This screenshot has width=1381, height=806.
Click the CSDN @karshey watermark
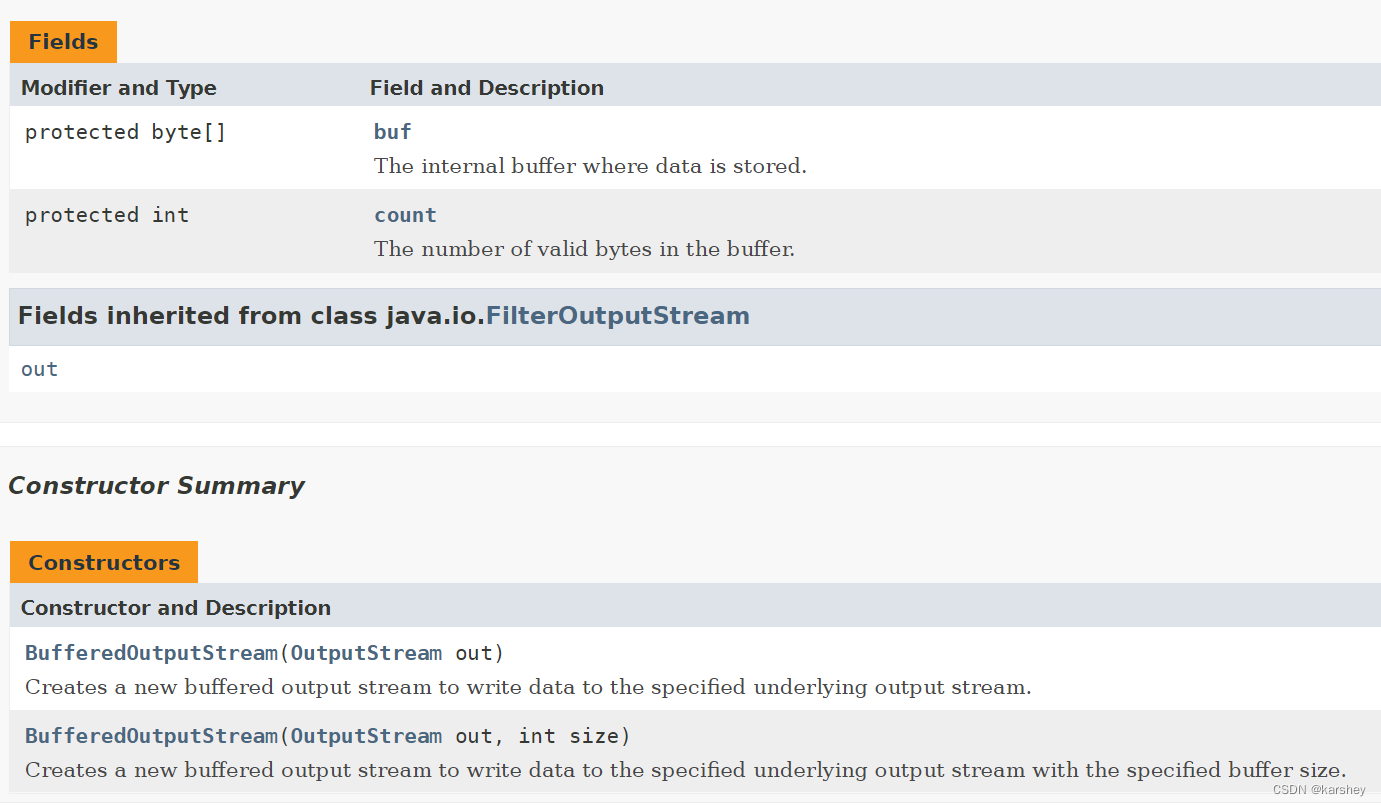1319,790
